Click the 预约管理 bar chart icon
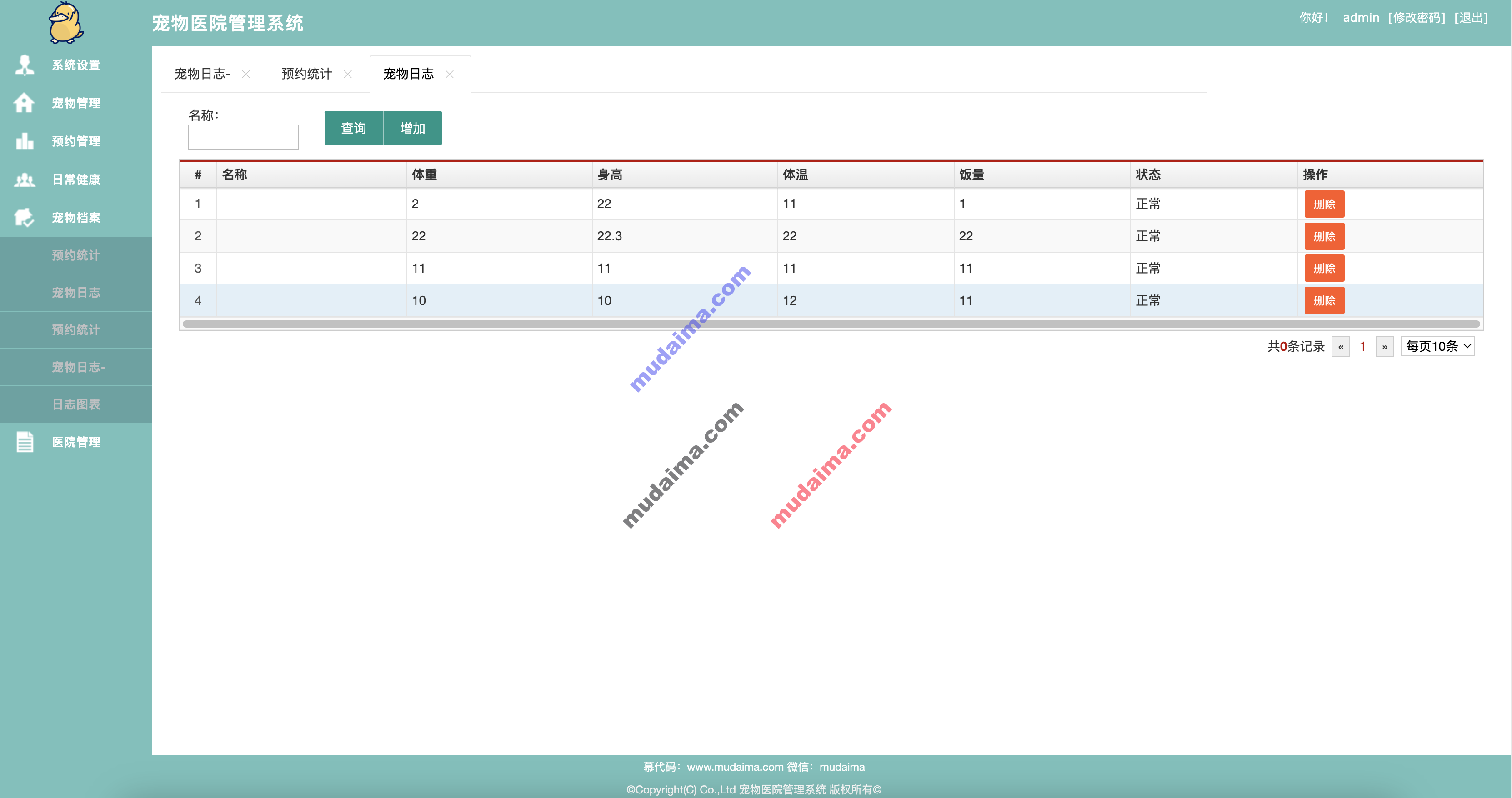The image size is (1512, 798). click(x=25, y=141)
